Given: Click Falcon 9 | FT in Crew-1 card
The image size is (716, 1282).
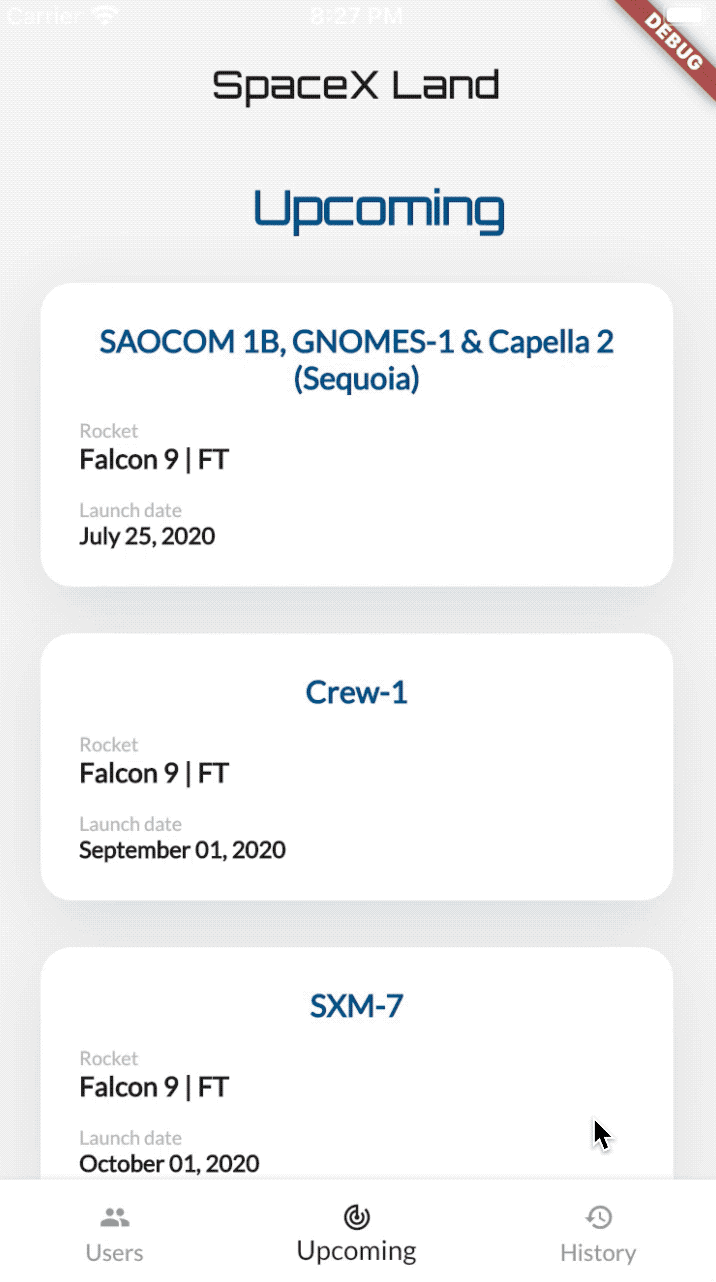Looking at the screenshot, I should pos(154,773).
